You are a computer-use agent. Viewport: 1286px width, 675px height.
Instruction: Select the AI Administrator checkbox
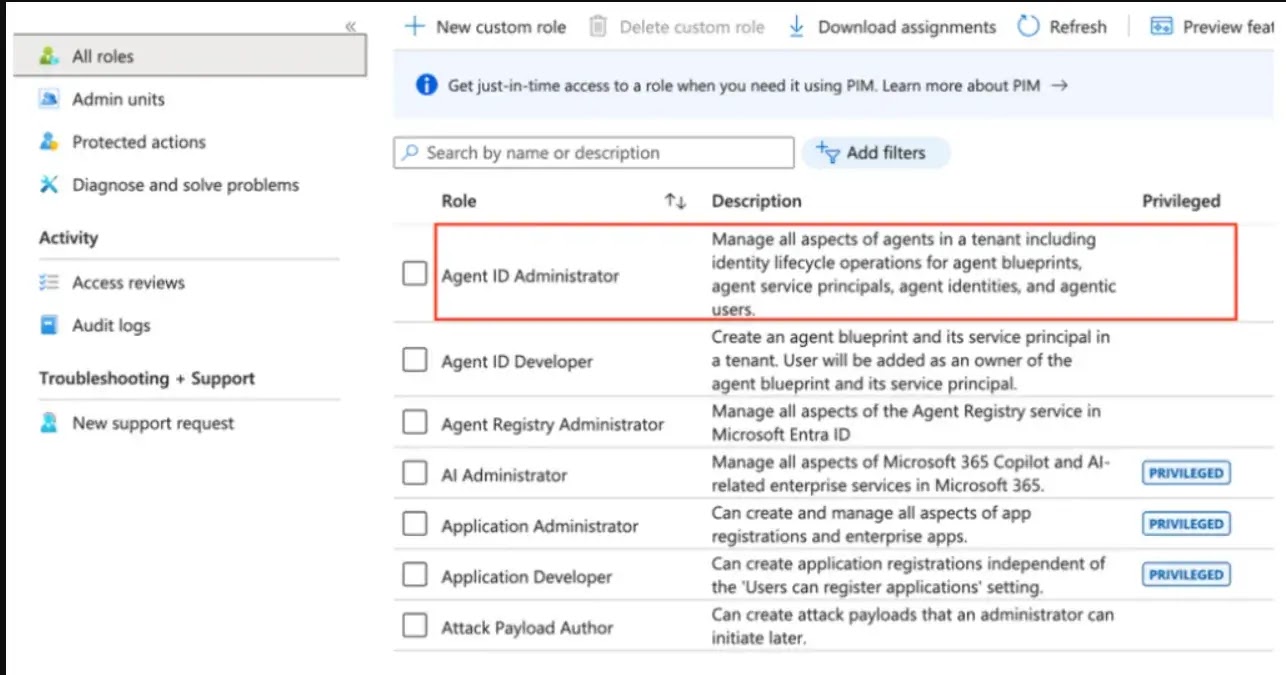(415, 473)
